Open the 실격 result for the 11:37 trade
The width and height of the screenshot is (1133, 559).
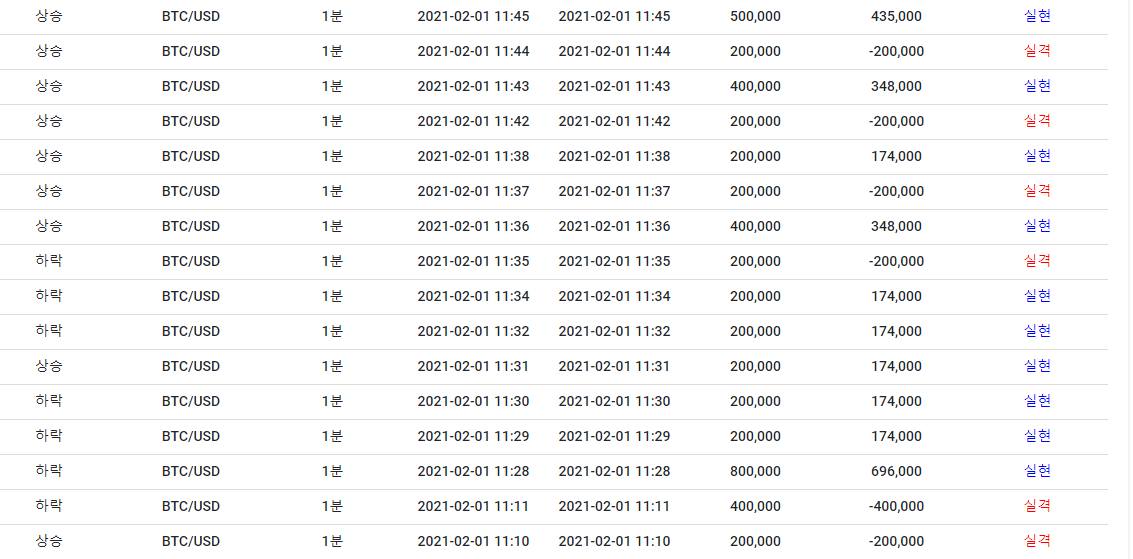point(1037,191)
